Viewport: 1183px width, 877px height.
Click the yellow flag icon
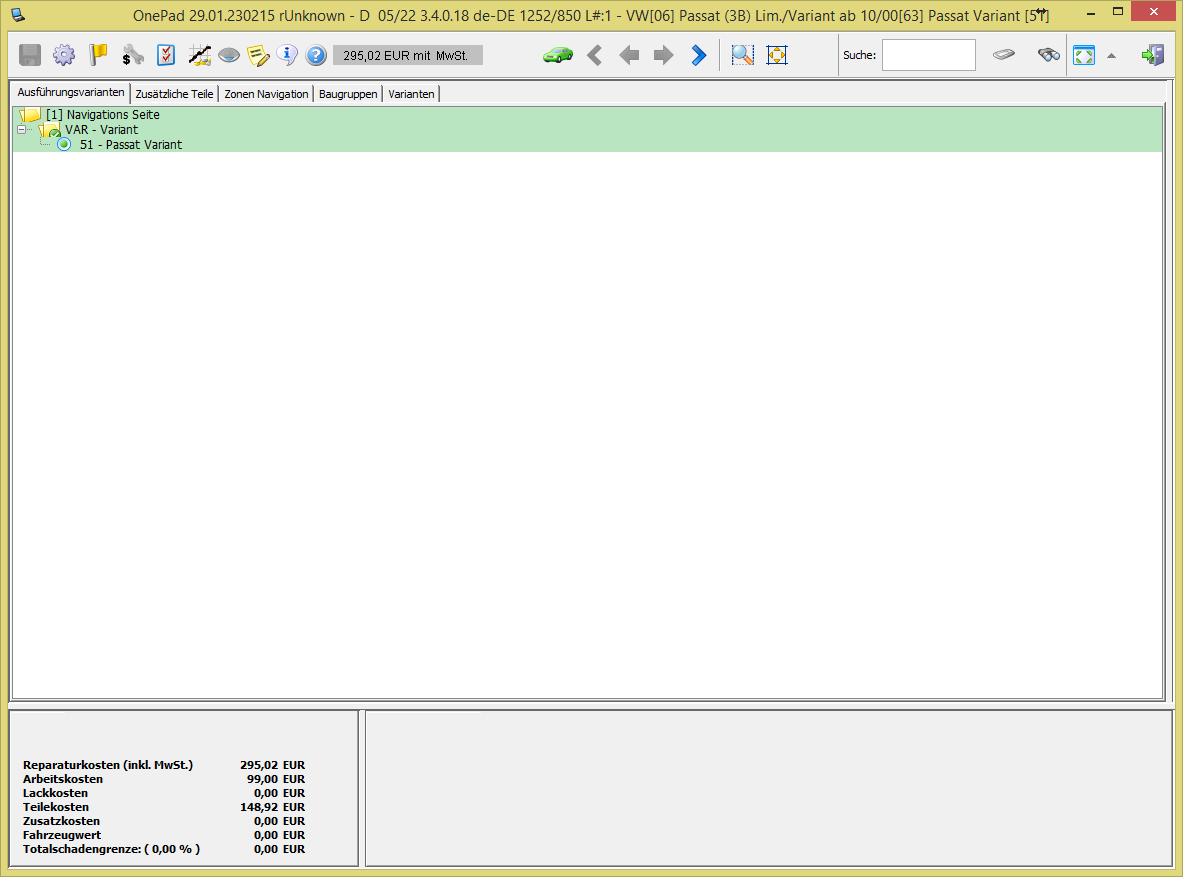[x=98, y=55]
